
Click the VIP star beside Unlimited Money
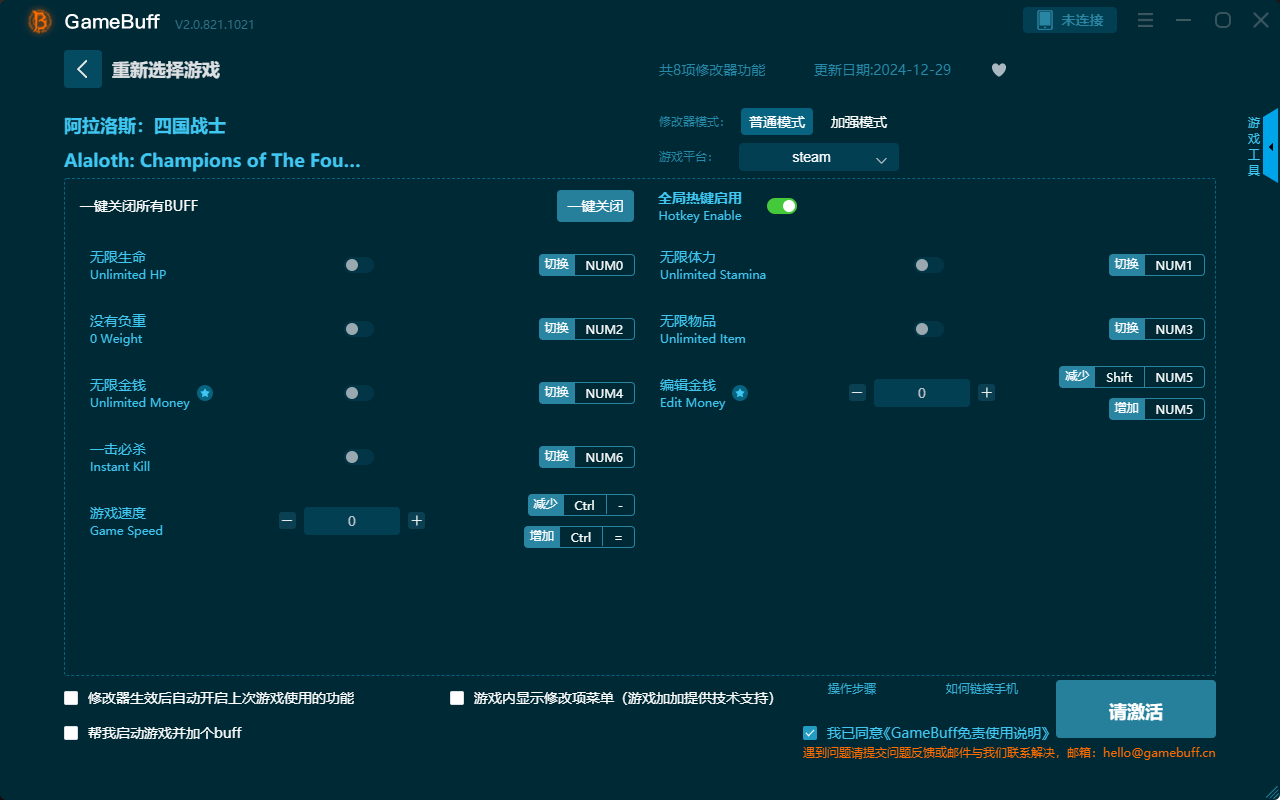pos(205,394)
